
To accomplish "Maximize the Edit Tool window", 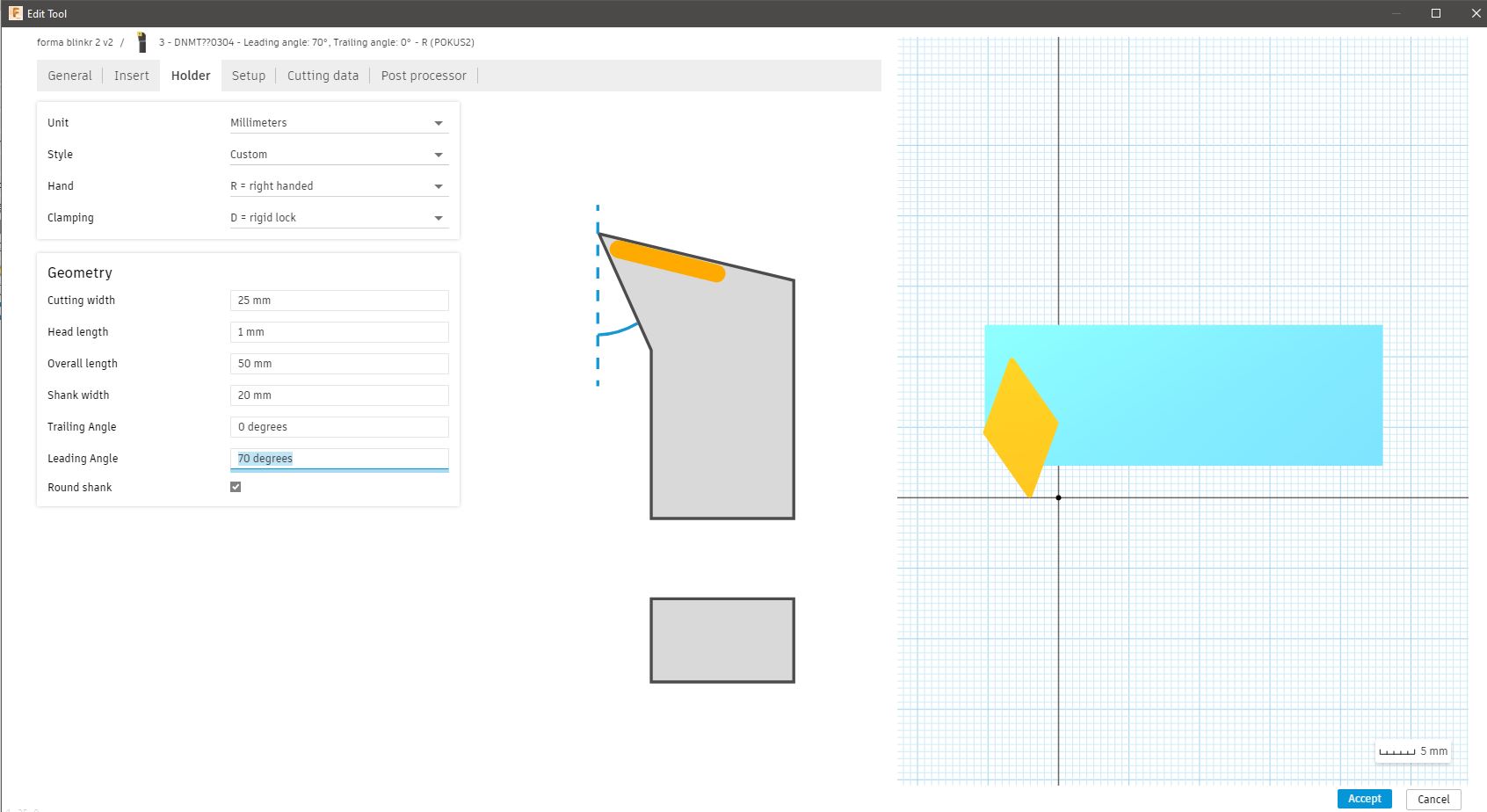I will tap(1436, 13).
